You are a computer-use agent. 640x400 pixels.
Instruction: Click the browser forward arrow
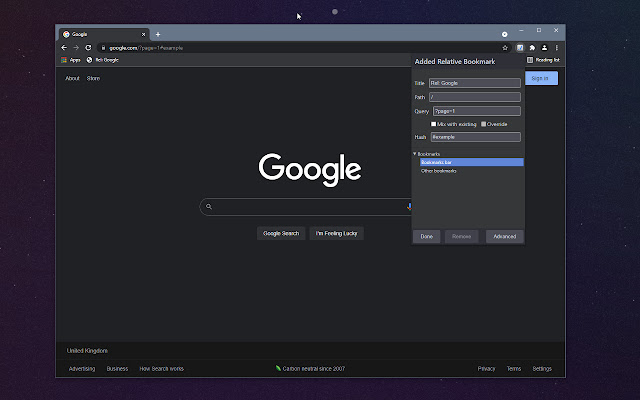pos(76,48)
